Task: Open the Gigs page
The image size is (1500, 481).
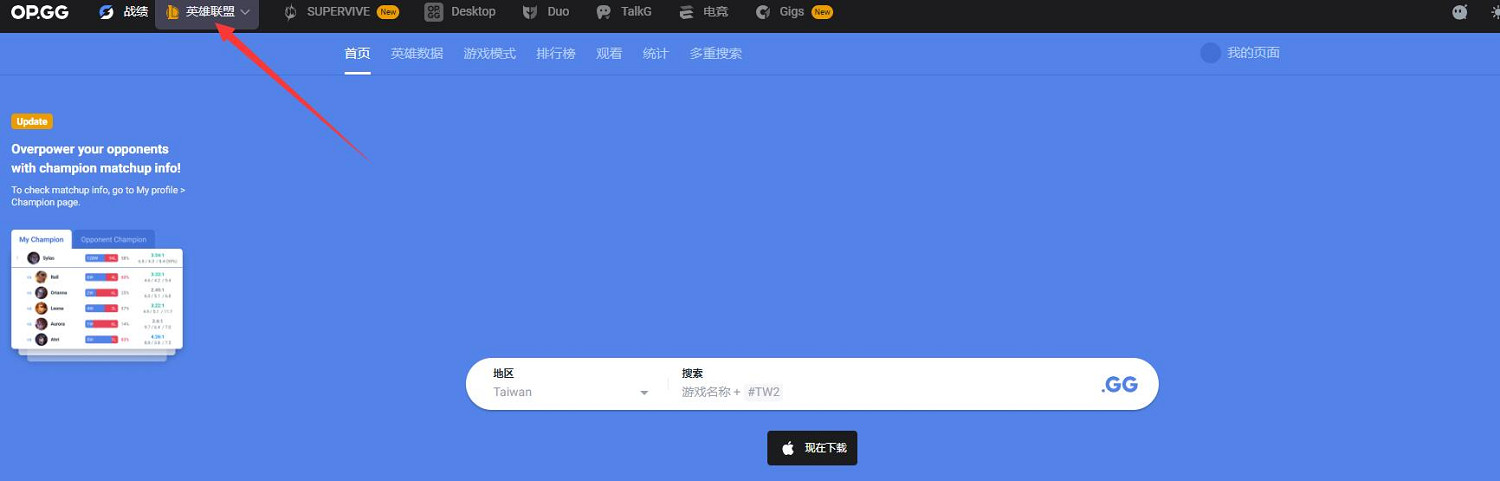Action: (794, 12)
